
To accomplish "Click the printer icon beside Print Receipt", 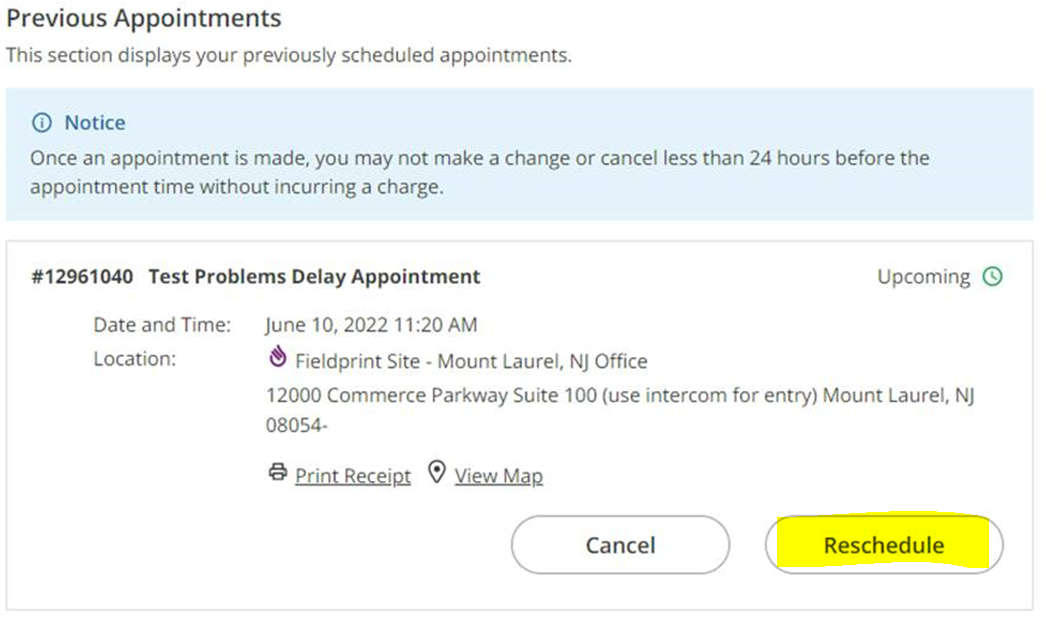I will pyautogui.click(x=278, y=472).
